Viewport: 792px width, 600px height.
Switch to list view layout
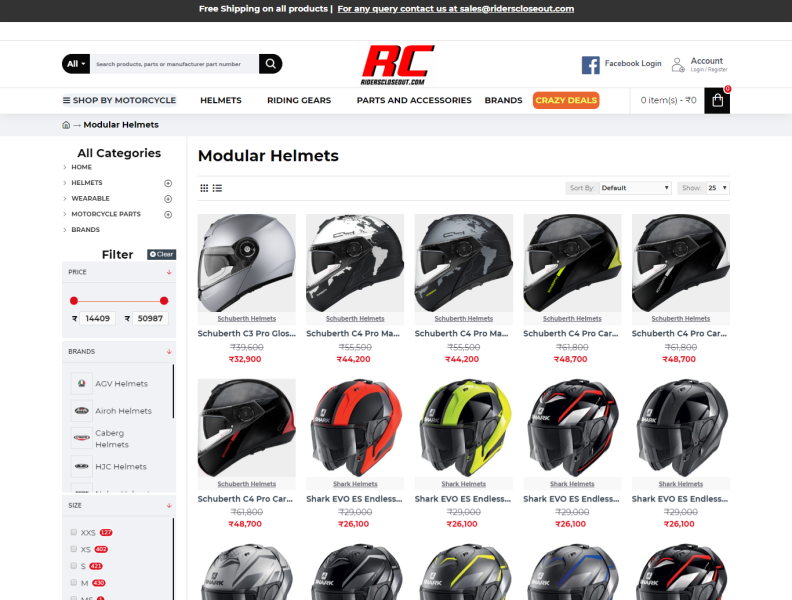(x=217, y=188)
